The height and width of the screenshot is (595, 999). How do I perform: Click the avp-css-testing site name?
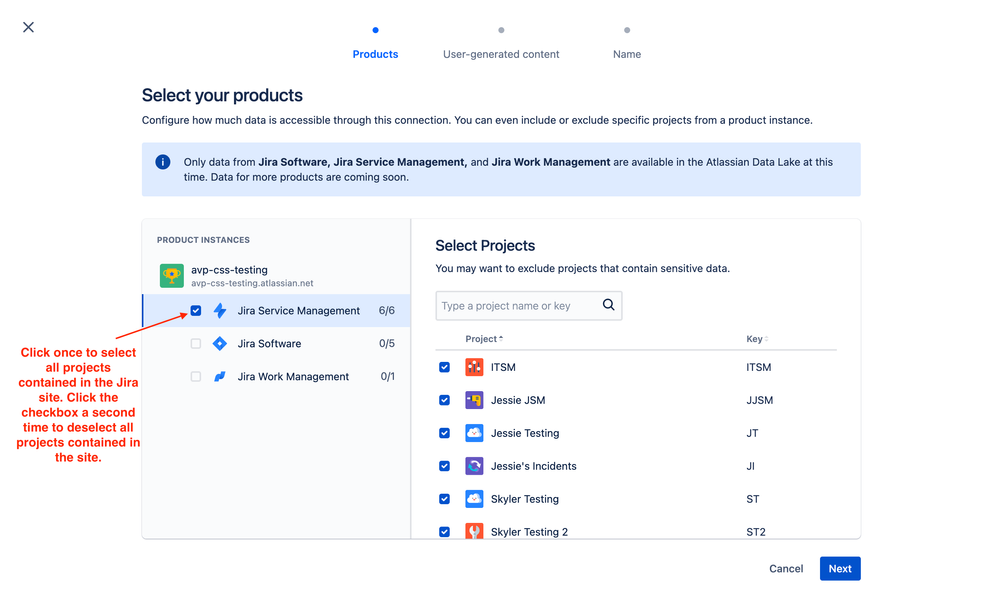pos(229,269)
